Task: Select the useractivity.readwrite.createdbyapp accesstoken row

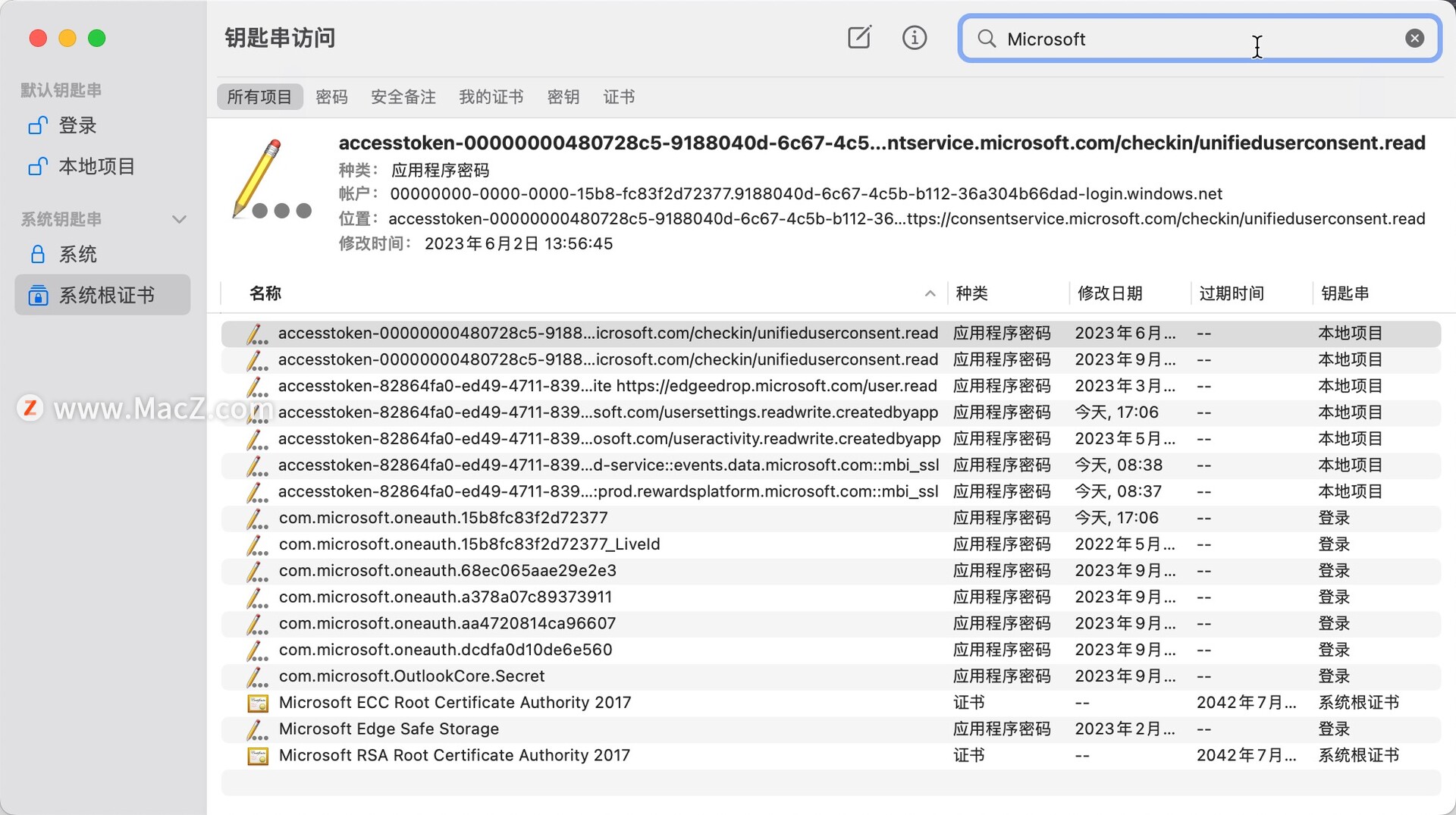Action: 831,439
